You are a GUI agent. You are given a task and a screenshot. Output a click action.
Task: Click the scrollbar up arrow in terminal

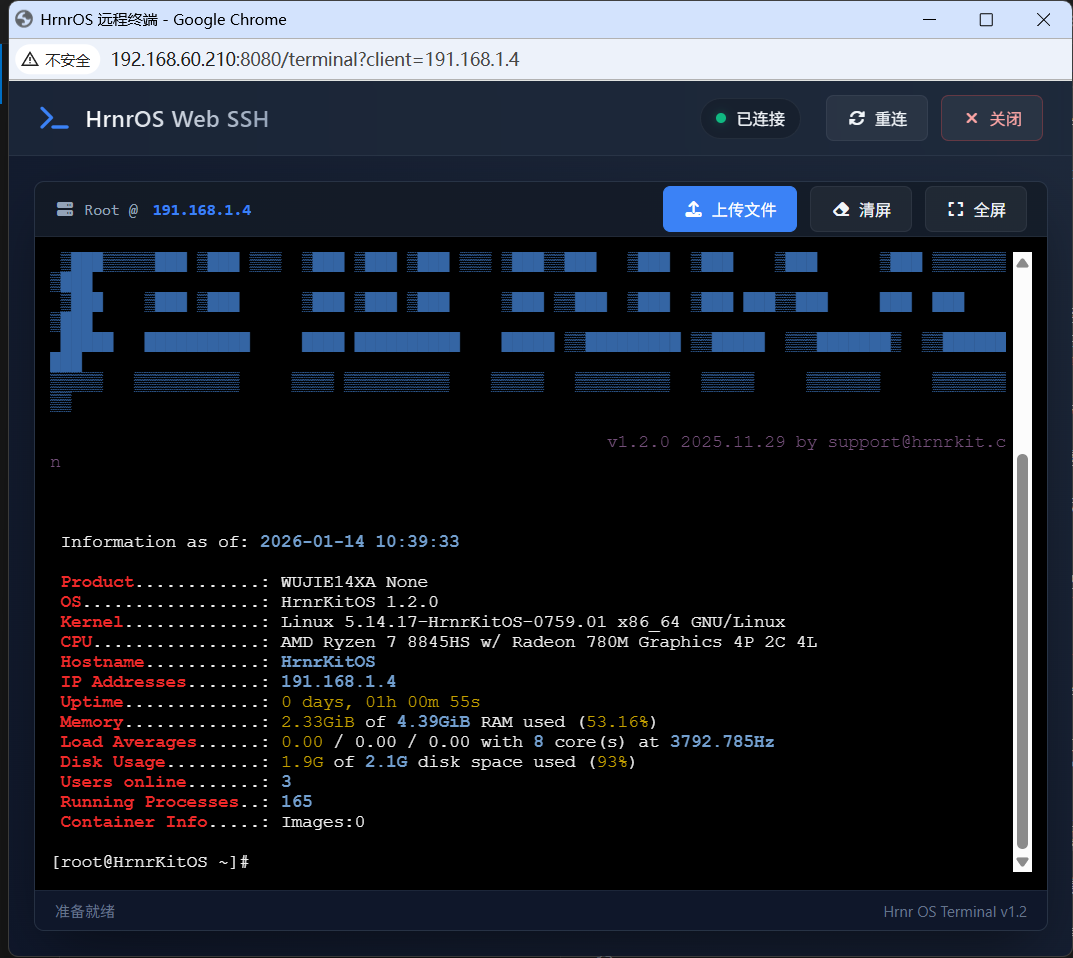[1021, 263]
